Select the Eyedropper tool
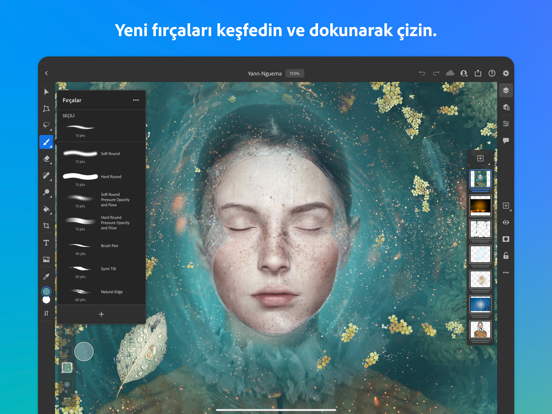The image size is (552, 414). pyautogui.click(x=46, y=276)
